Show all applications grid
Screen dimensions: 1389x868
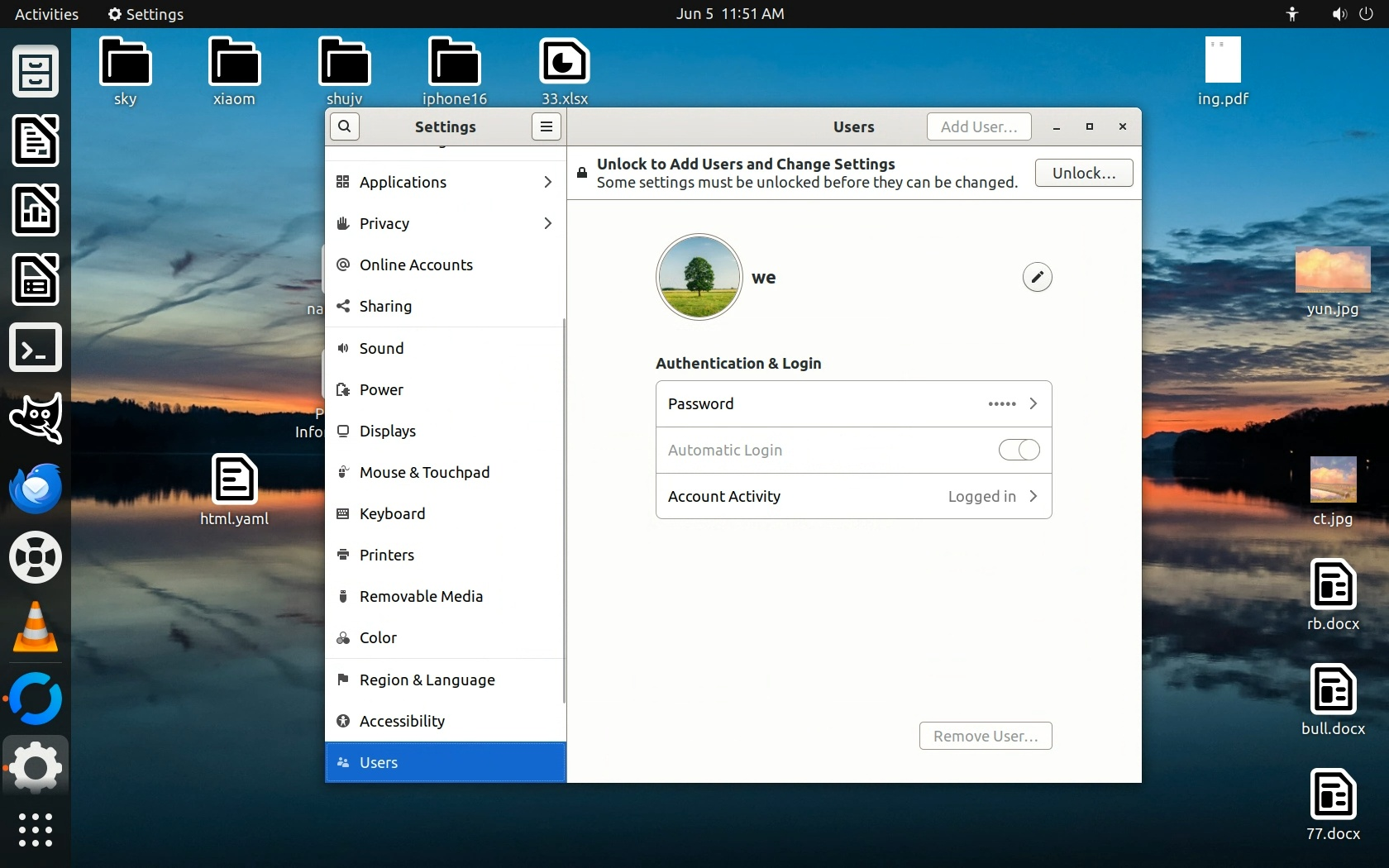pyautogui.click(x=36, y=829)
